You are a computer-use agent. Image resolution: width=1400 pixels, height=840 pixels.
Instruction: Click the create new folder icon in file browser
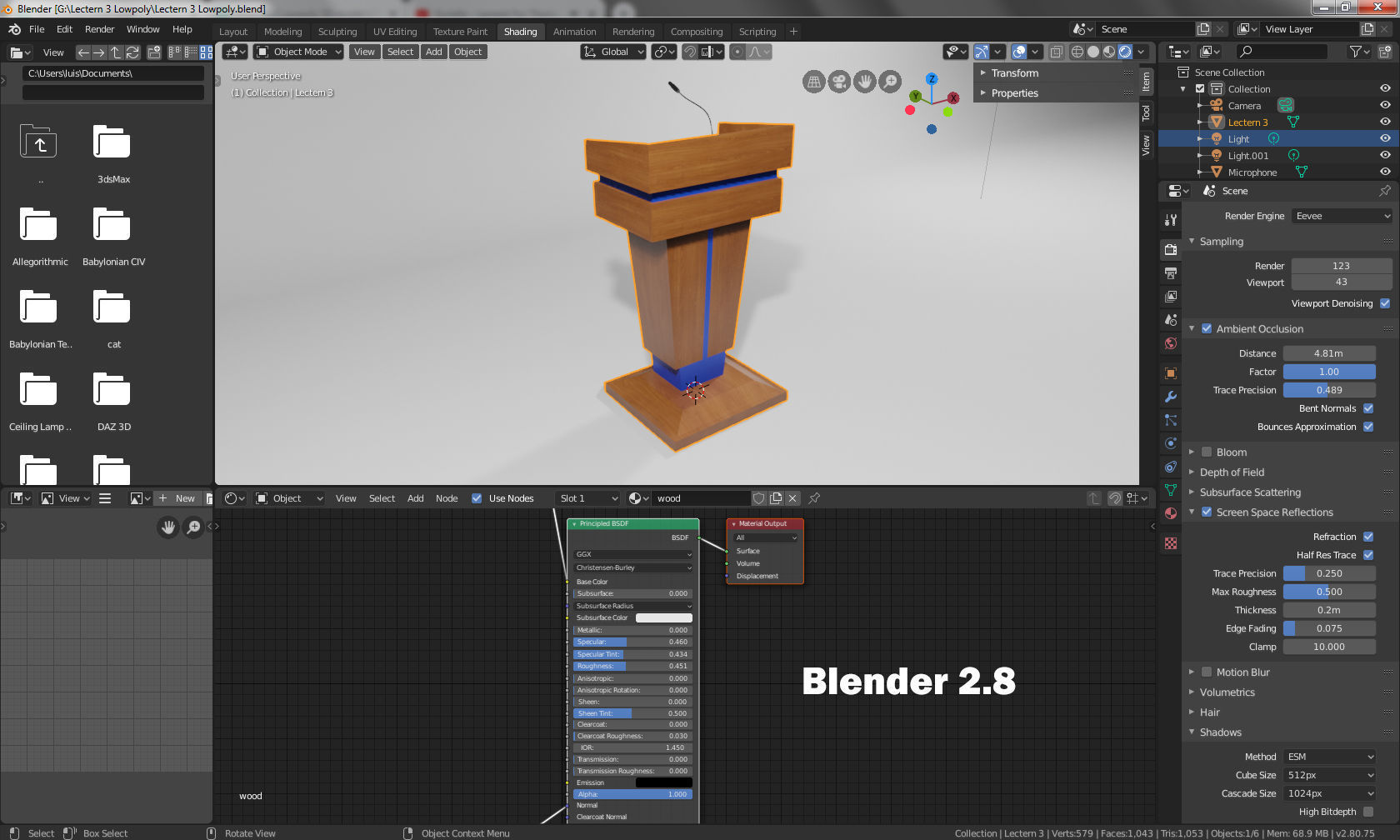(154, 52)
